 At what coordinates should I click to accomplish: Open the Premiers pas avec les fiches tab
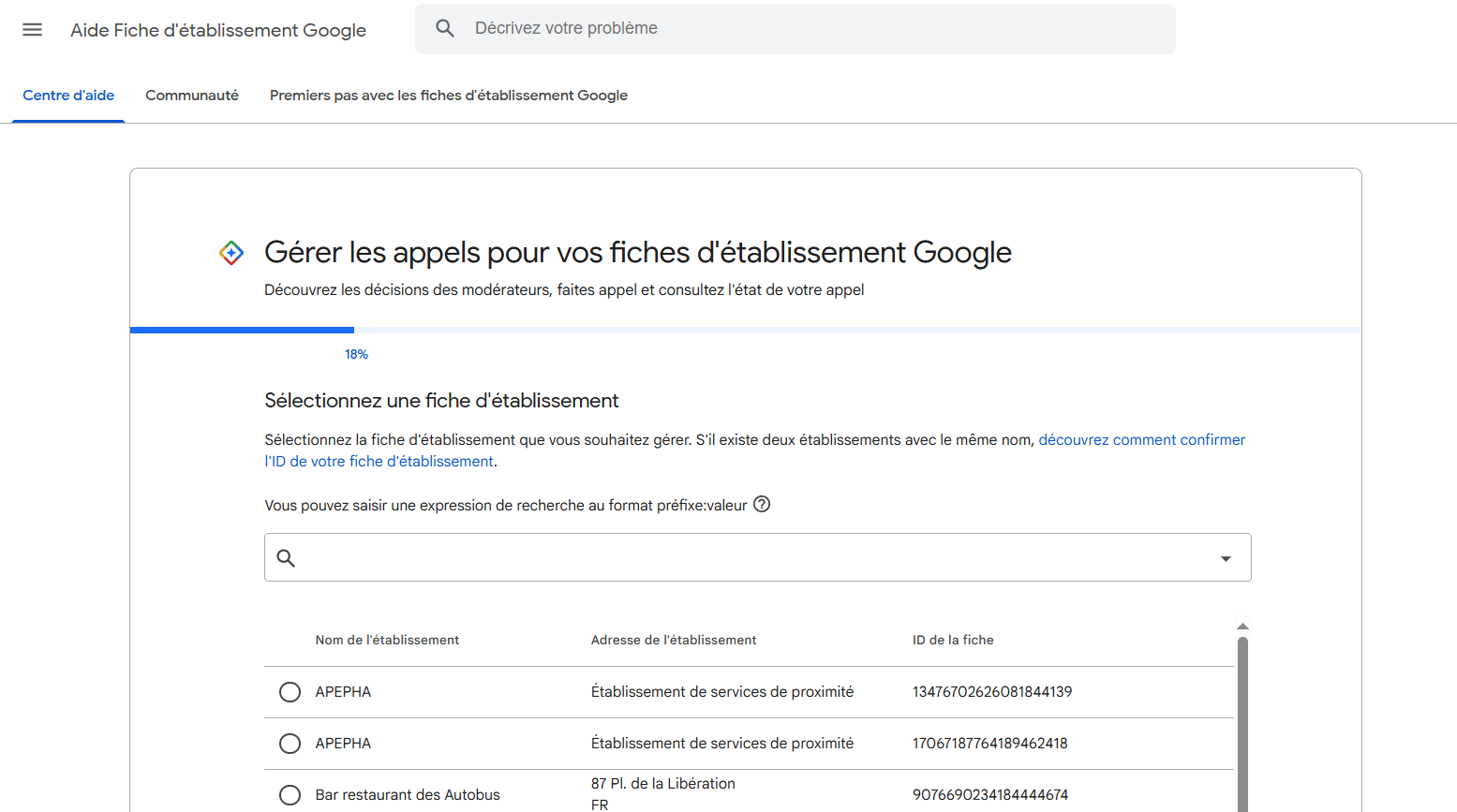click(x=449, y=96)
